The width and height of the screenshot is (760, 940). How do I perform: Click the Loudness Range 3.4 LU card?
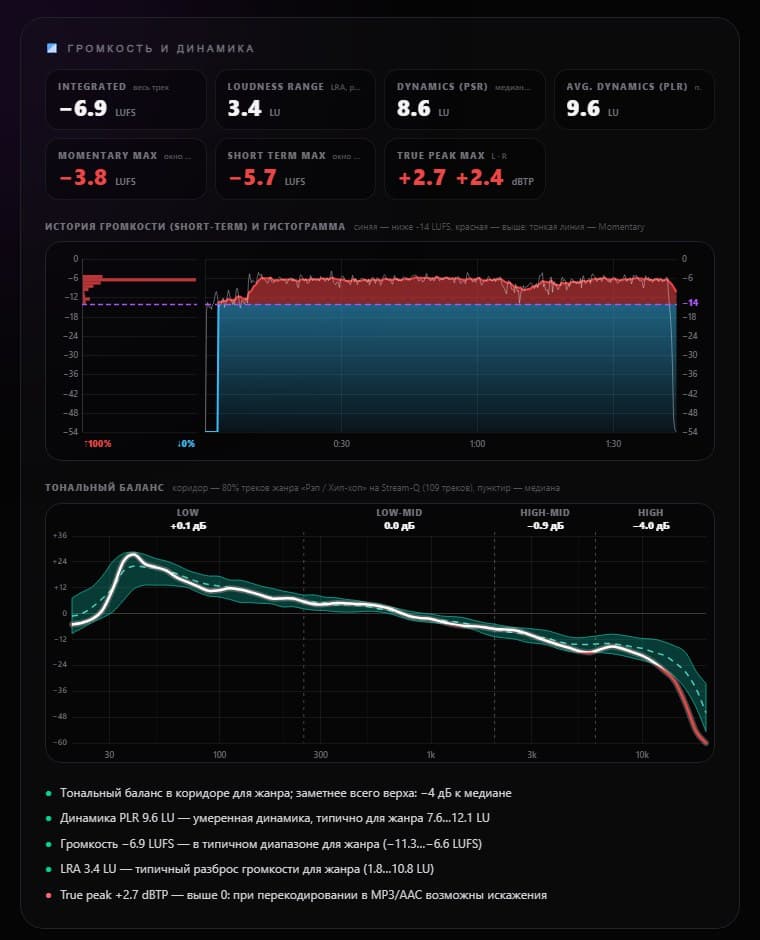pyautogui.click(x=295, y=100)
